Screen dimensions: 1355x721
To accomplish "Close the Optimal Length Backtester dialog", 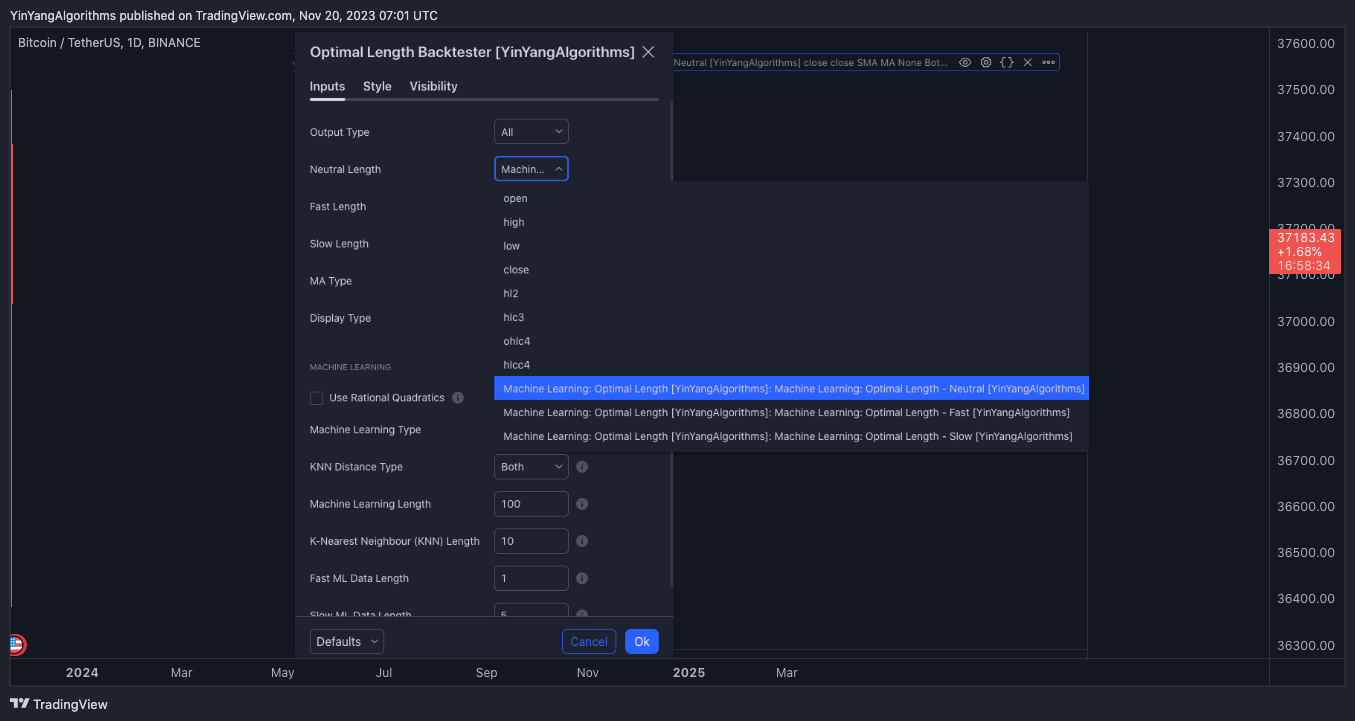I will (648, 52).
